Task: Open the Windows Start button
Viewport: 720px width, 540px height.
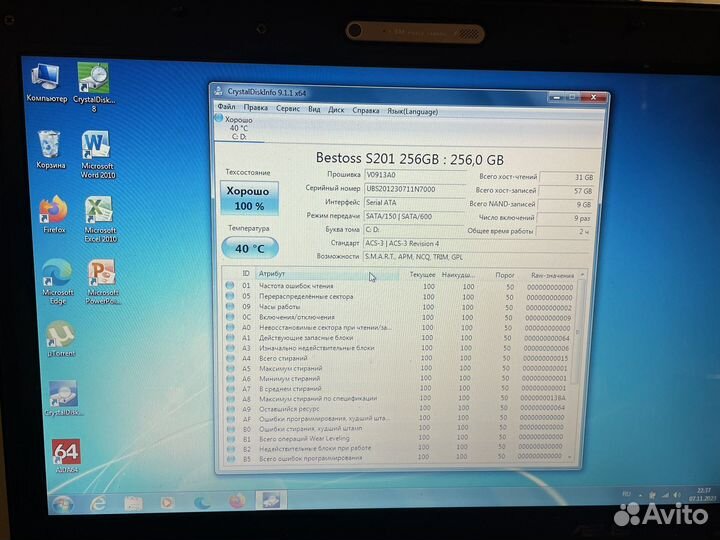Action: (x=63, y=504)
